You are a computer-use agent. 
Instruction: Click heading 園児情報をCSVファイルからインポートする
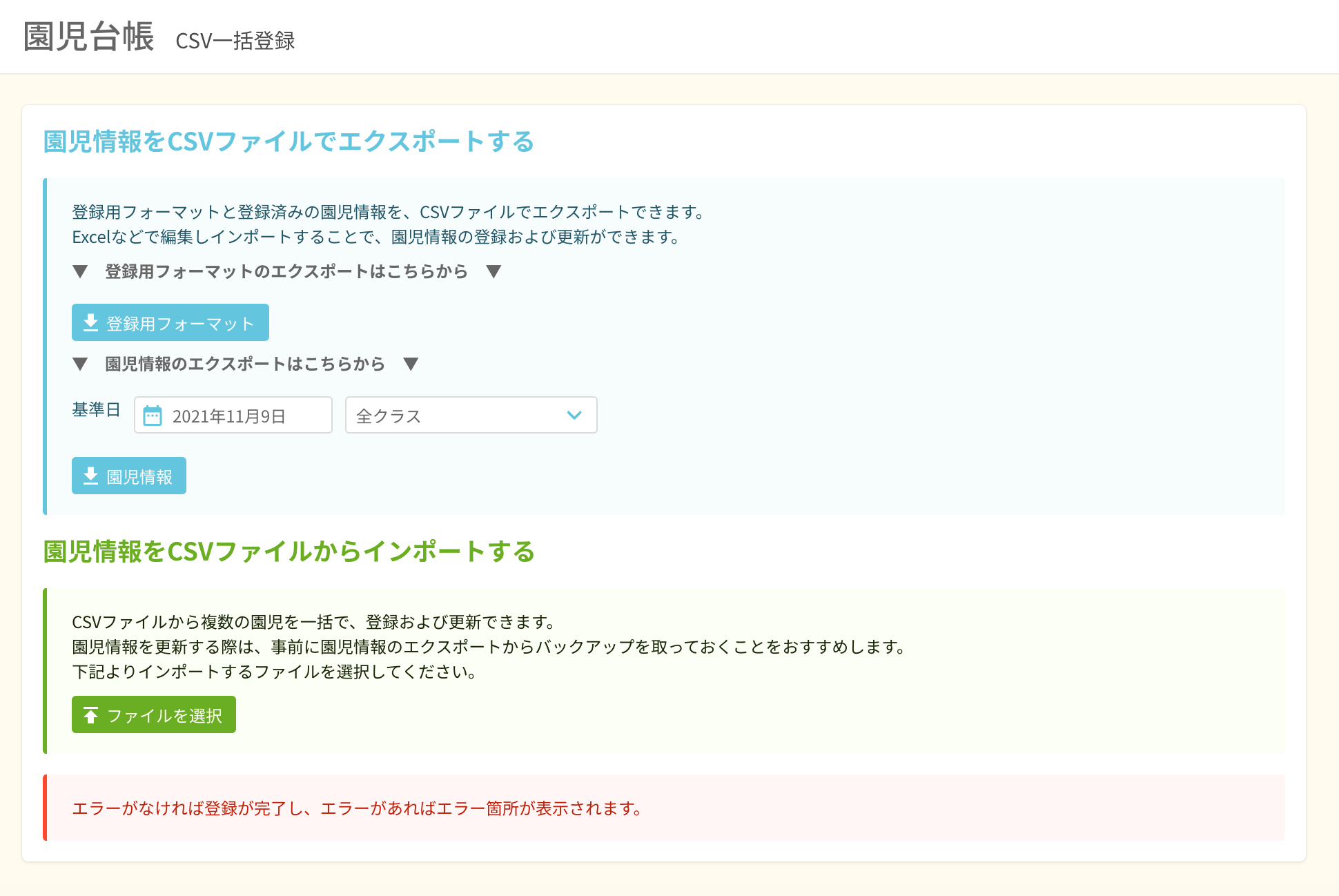[x=289, y=552]
